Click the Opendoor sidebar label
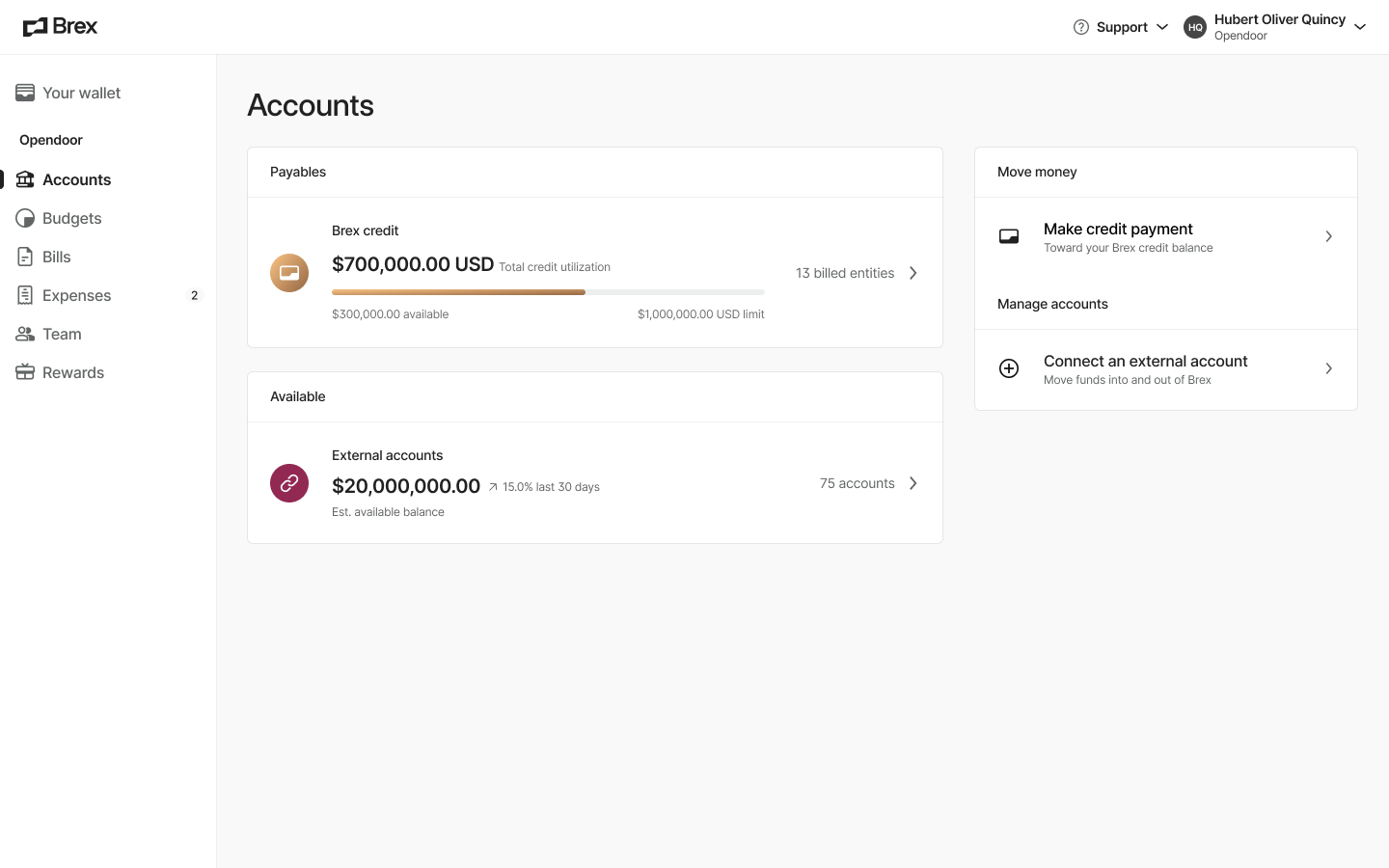 pos(51,140)
